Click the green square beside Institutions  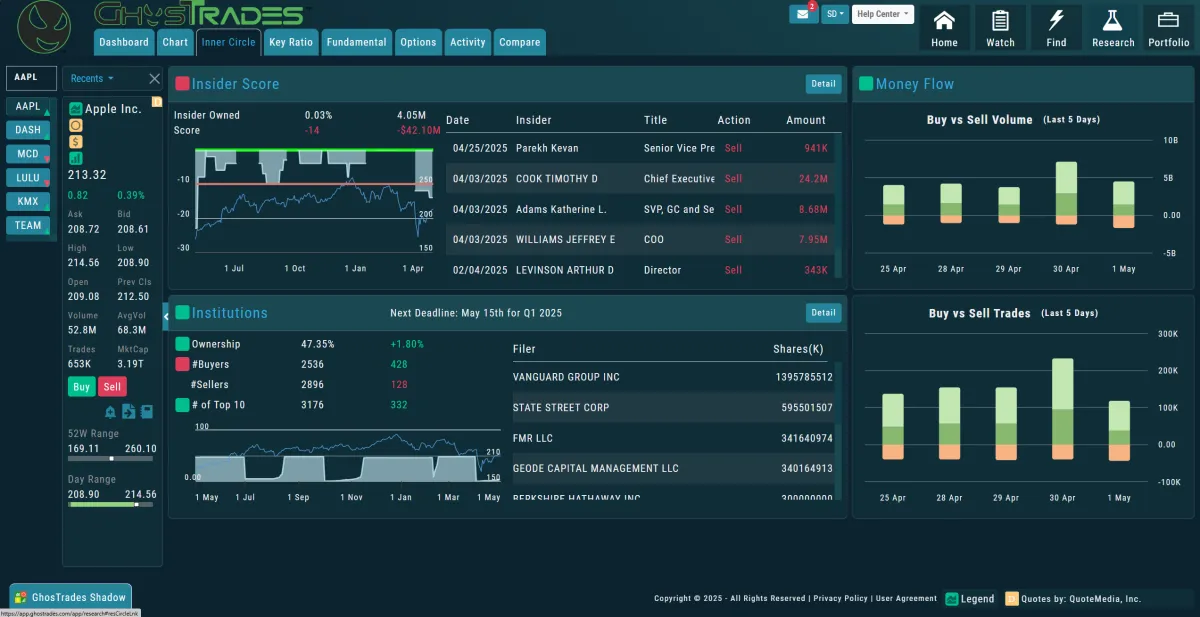tap(182, 313)
